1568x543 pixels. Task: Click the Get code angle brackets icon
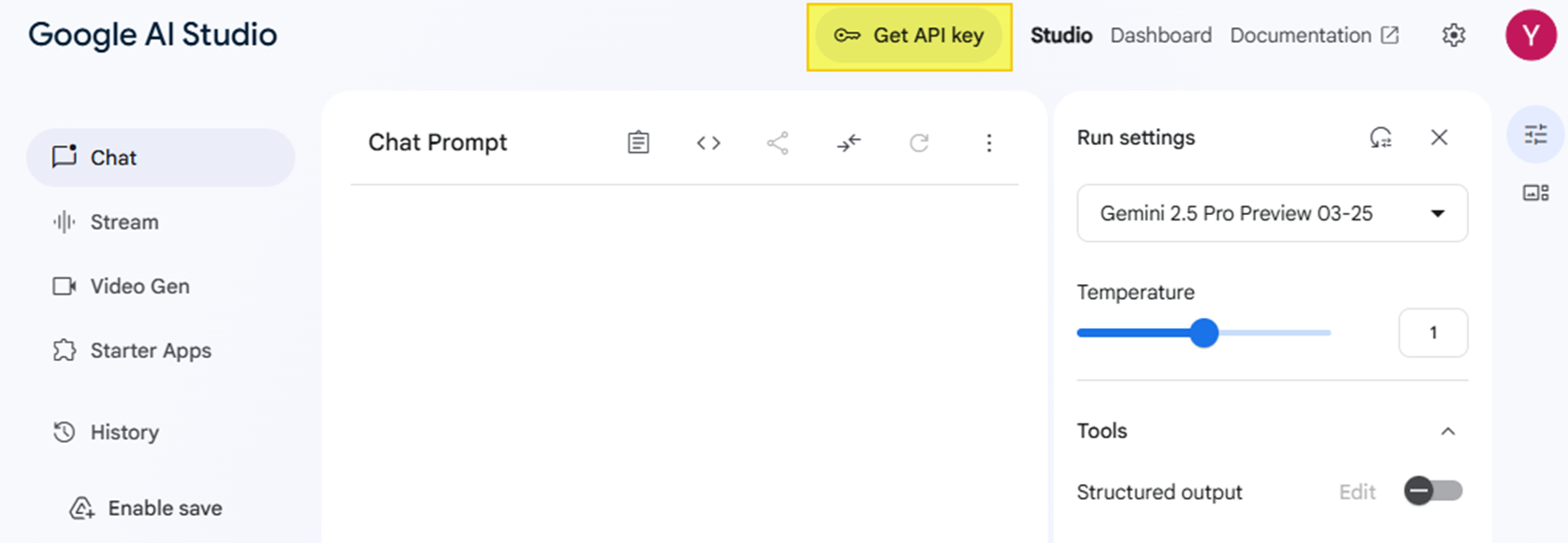(x=709, y=143)
